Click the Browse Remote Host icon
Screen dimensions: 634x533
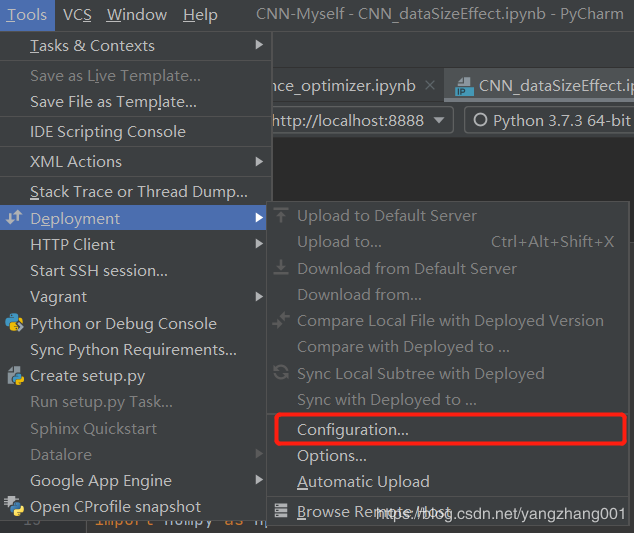281,511
